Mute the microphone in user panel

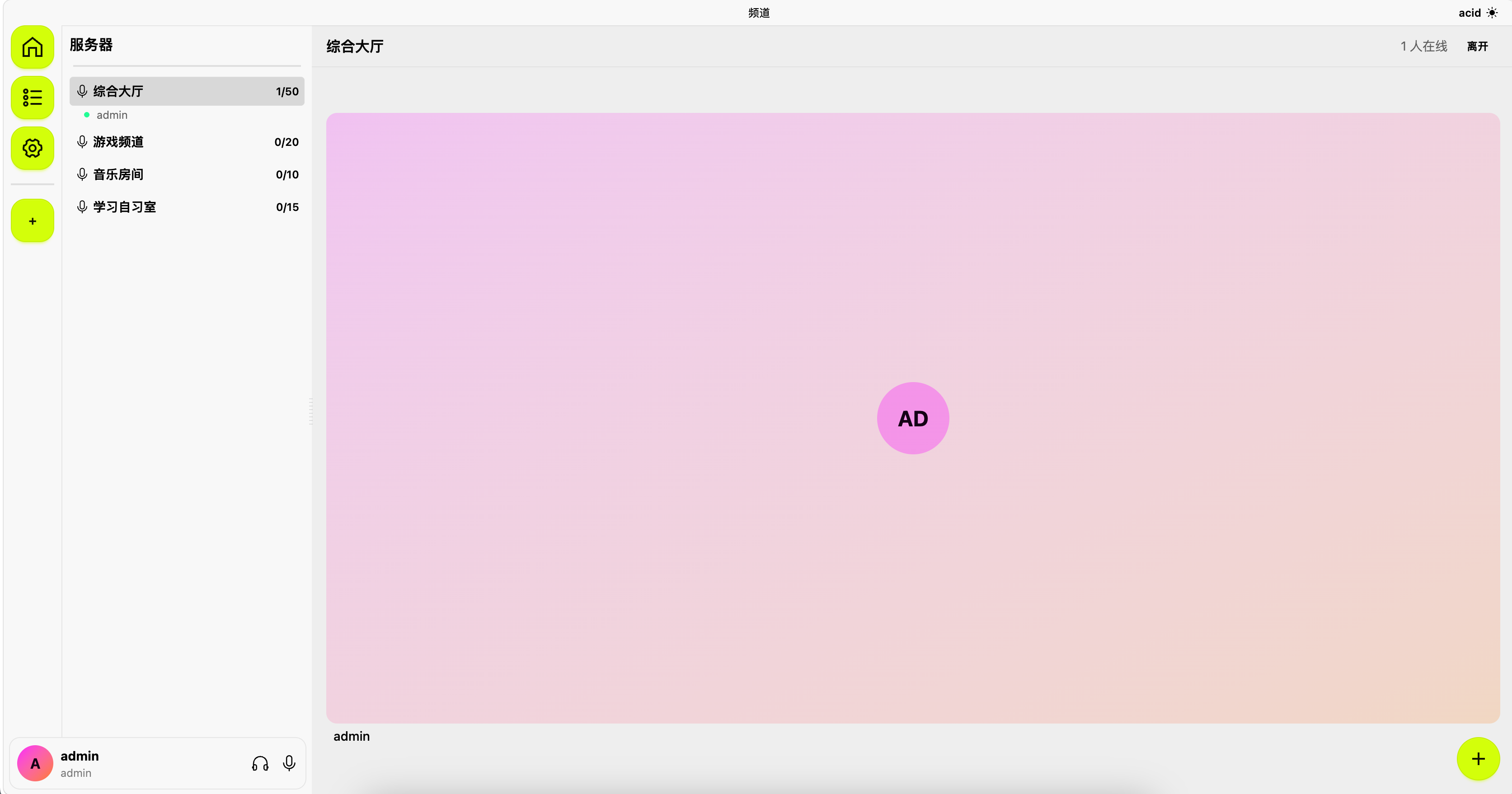click(x=289, y=763)
